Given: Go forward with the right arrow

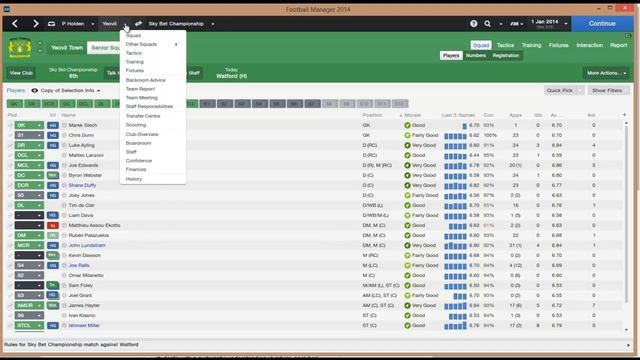Looking at the screenshot, I should click(x=36, y=24).
